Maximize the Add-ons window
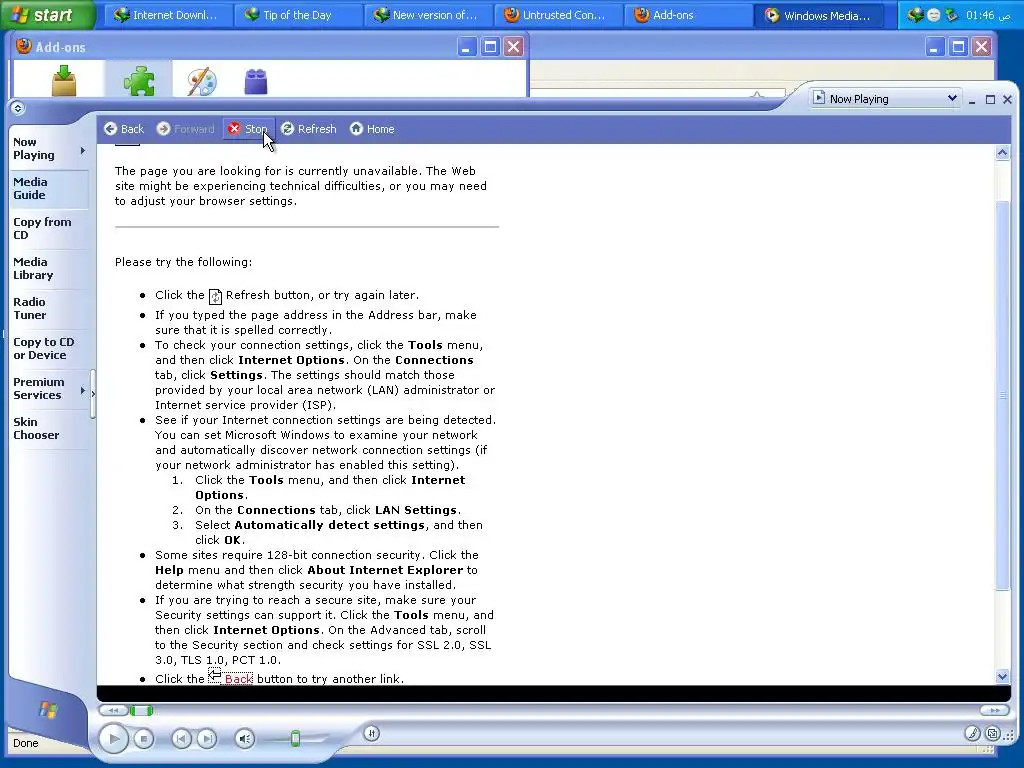 pos(490,47)
